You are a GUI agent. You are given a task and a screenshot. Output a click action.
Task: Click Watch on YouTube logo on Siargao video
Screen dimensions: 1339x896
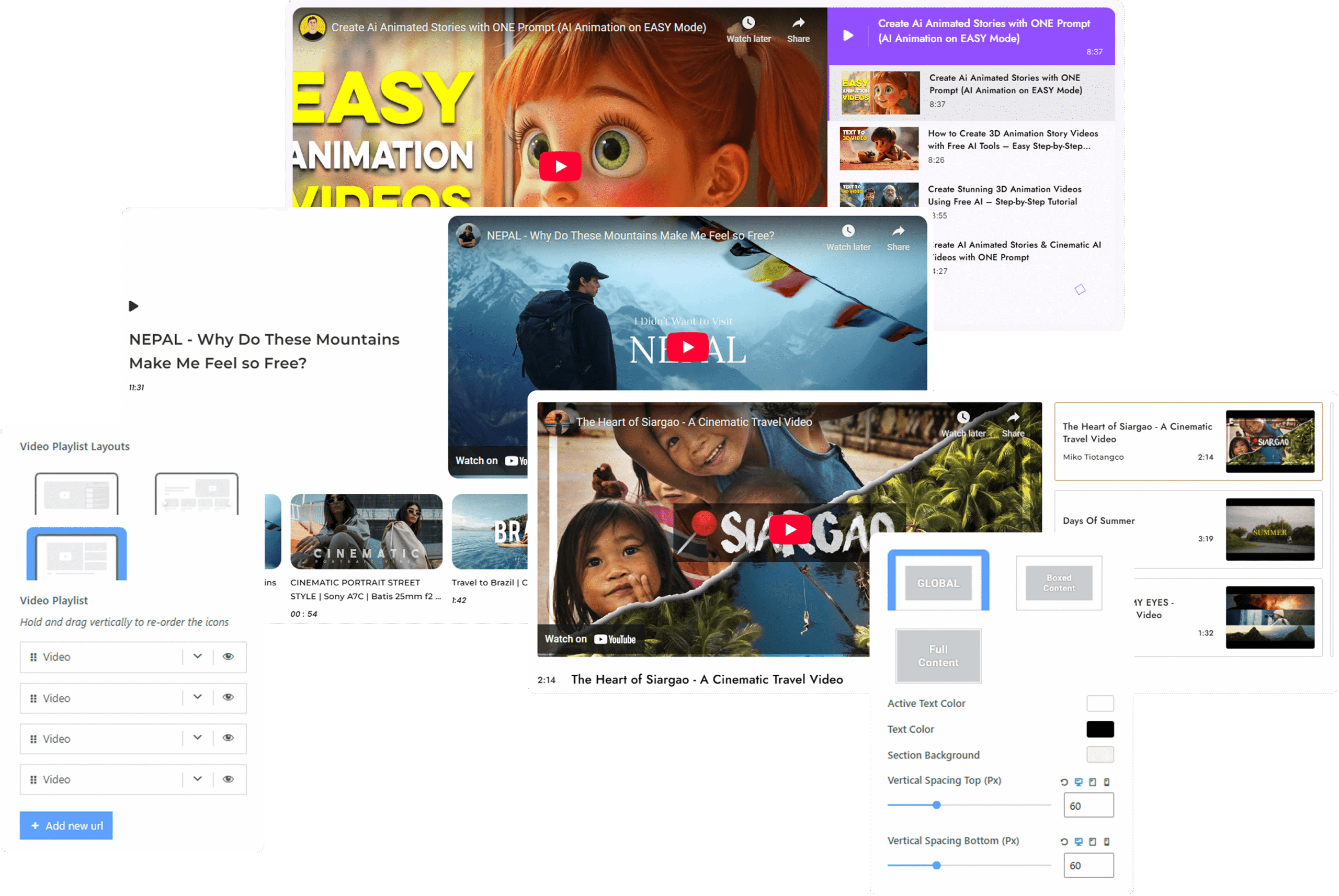pyautogui.click(x=615, y=639)
